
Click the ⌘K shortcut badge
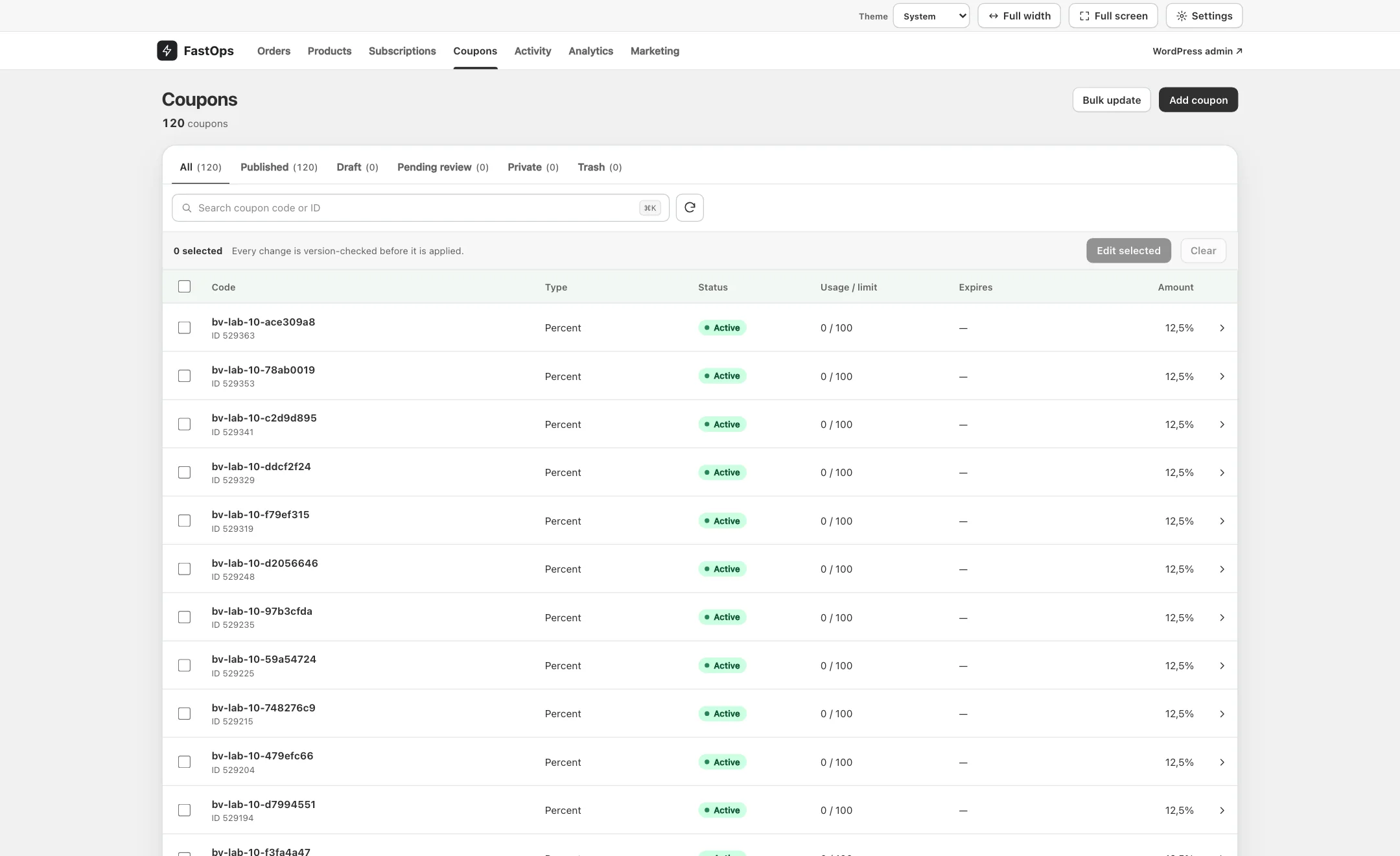(649, 208)
